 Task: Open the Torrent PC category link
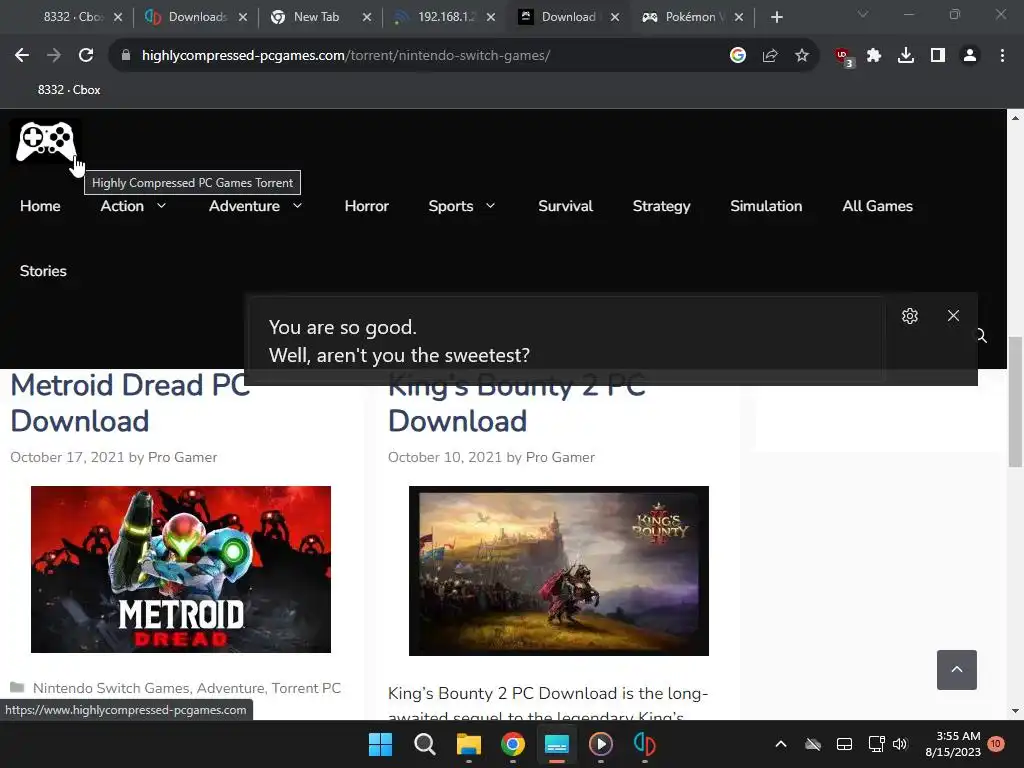[306, 688]
